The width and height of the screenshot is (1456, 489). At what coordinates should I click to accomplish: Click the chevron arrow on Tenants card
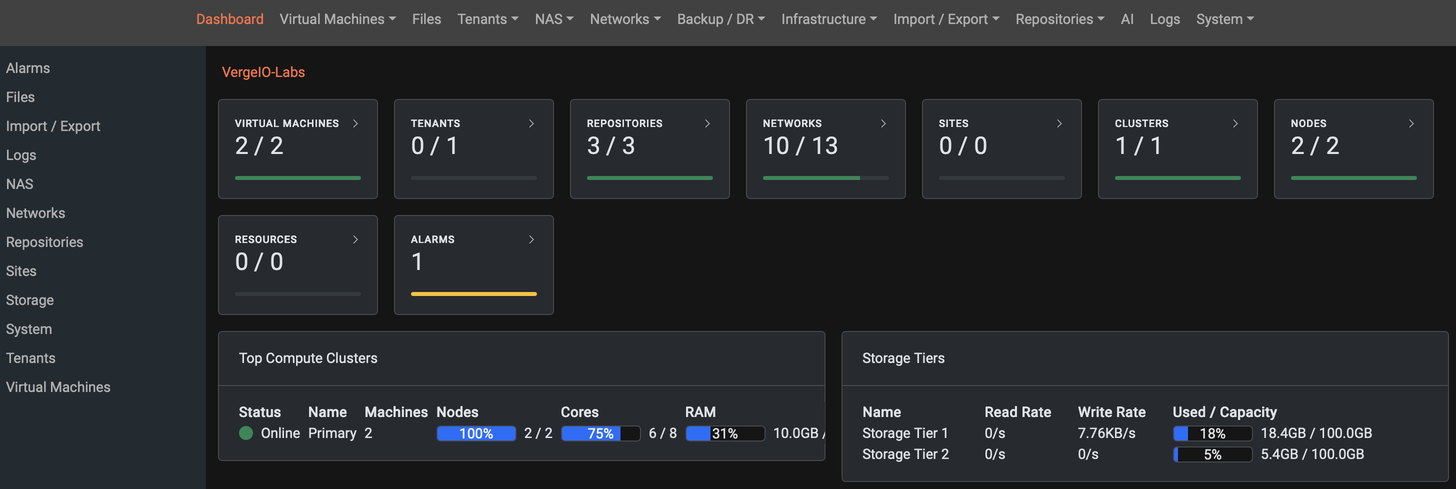[532, 124]
